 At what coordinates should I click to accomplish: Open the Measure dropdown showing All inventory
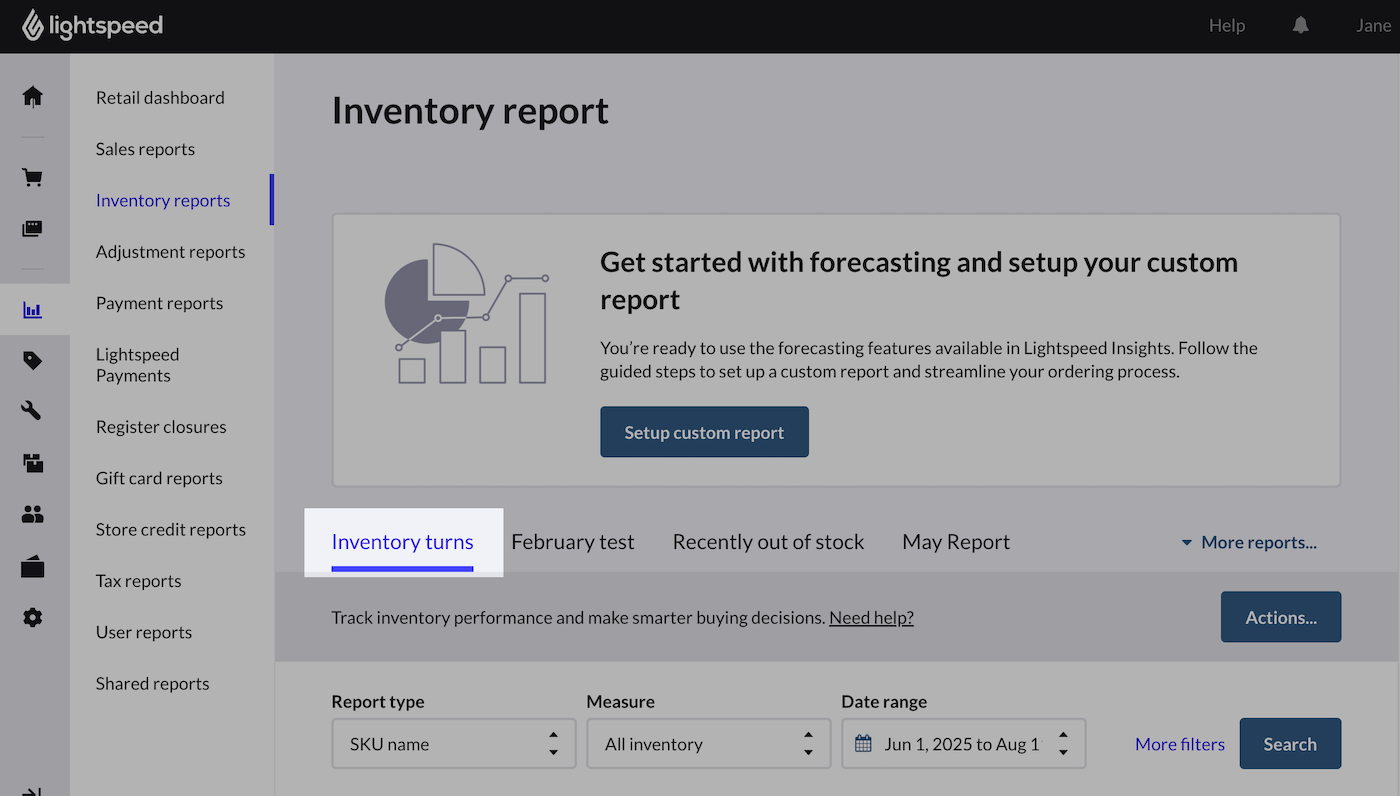coord(708,743)
